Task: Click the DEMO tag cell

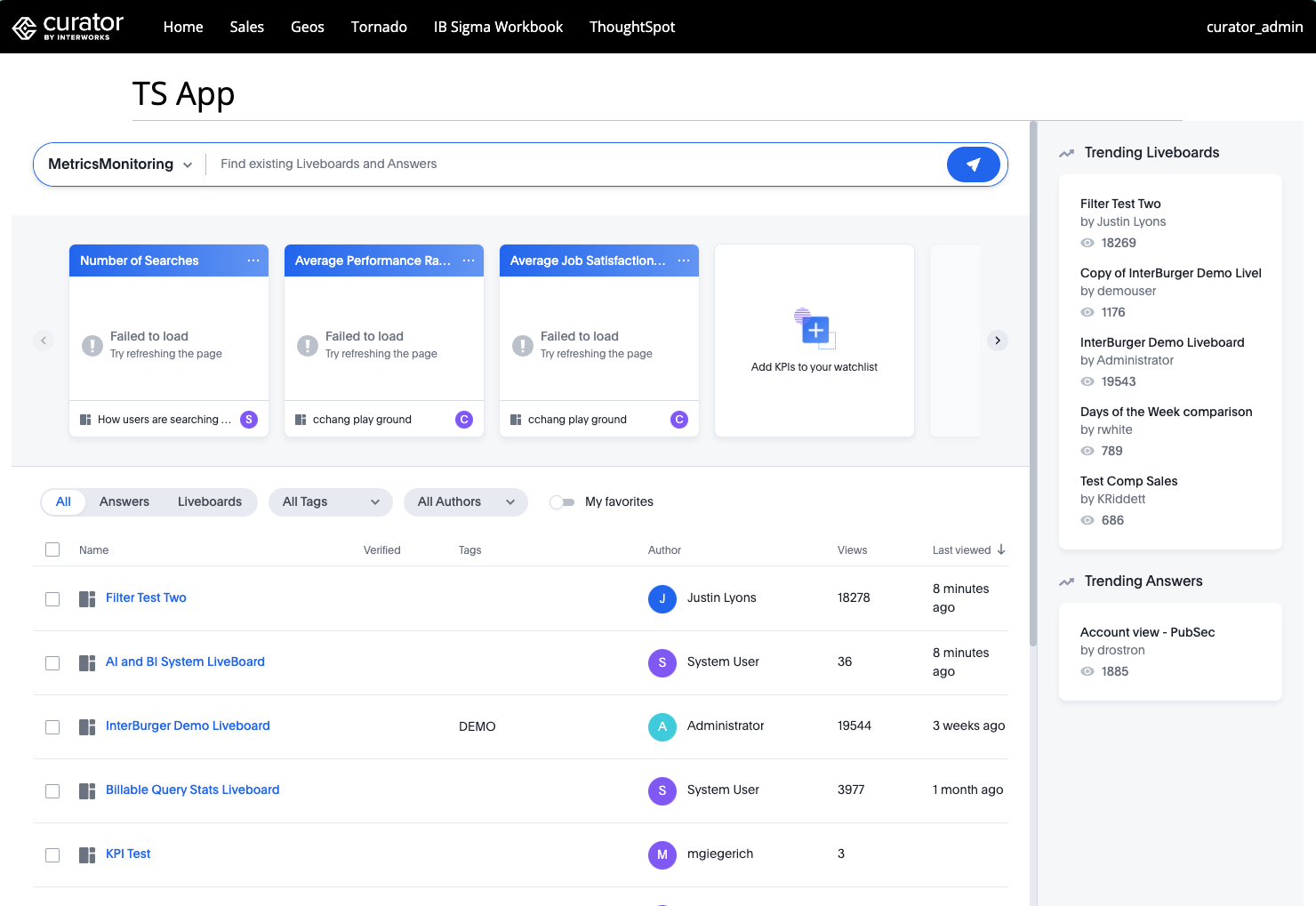Action: point(477,726)
